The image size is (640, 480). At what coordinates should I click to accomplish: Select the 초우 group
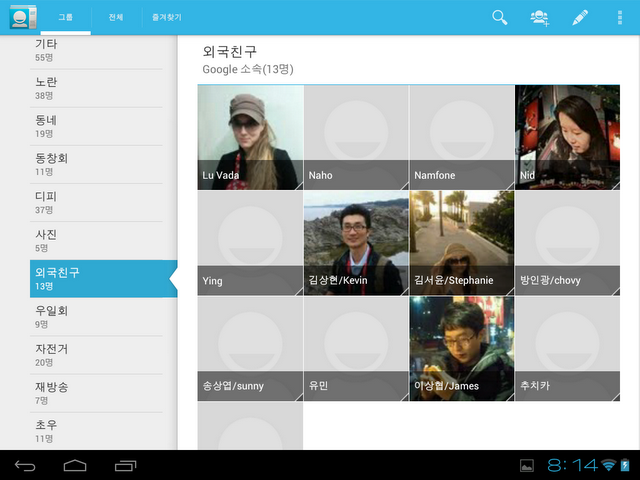96,431
